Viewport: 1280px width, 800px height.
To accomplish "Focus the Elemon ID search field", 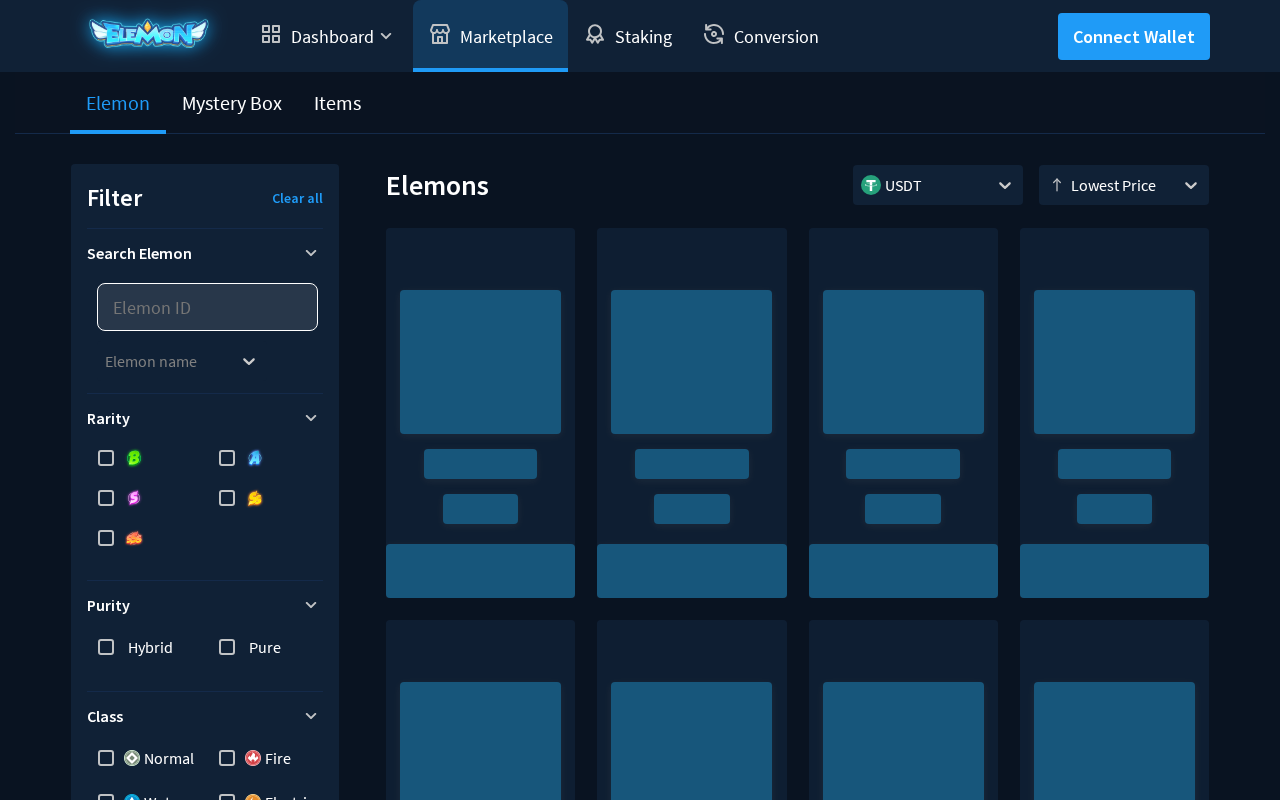I will pos(207,307).
